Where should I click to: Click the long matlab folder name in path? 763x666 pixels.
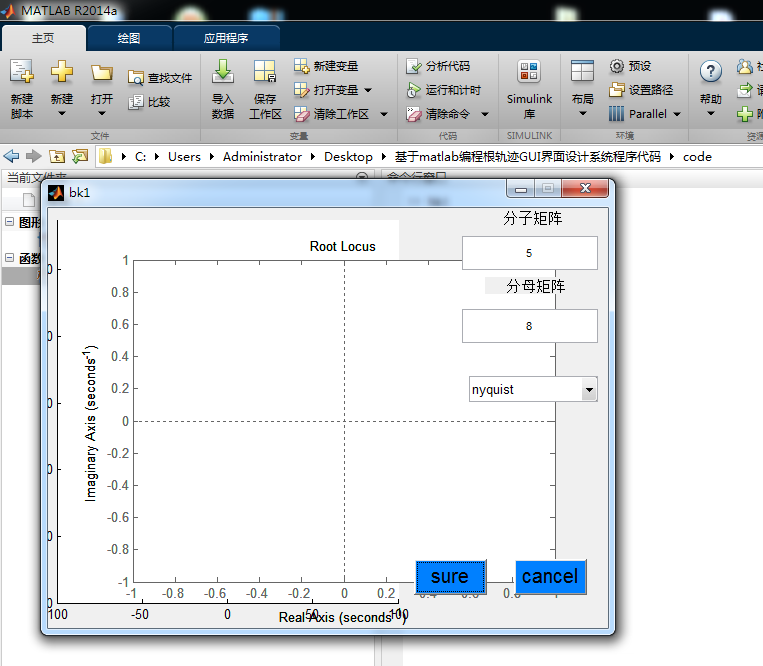[x=527, y=157]
